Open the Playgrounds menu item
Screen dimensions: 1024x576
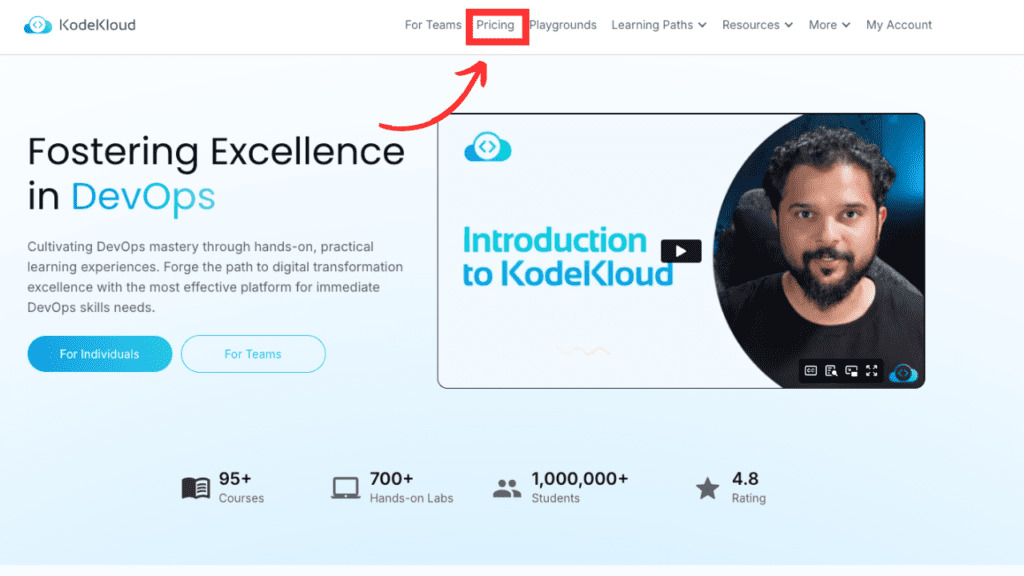(x=563, y=25)
